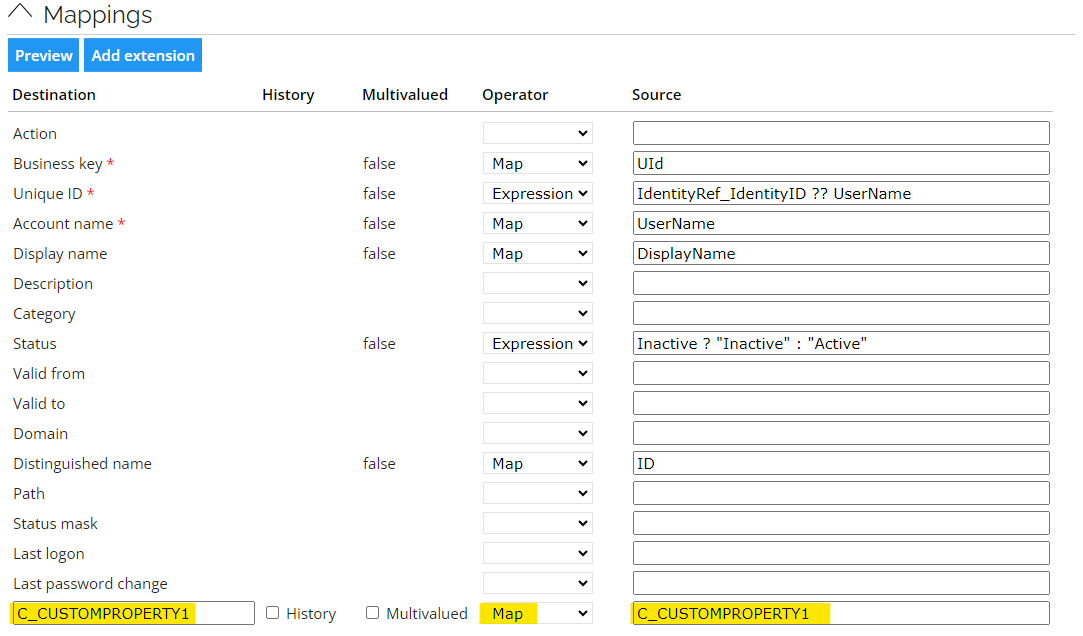
Task: Click the Add extension button
Action: [143, 55]
